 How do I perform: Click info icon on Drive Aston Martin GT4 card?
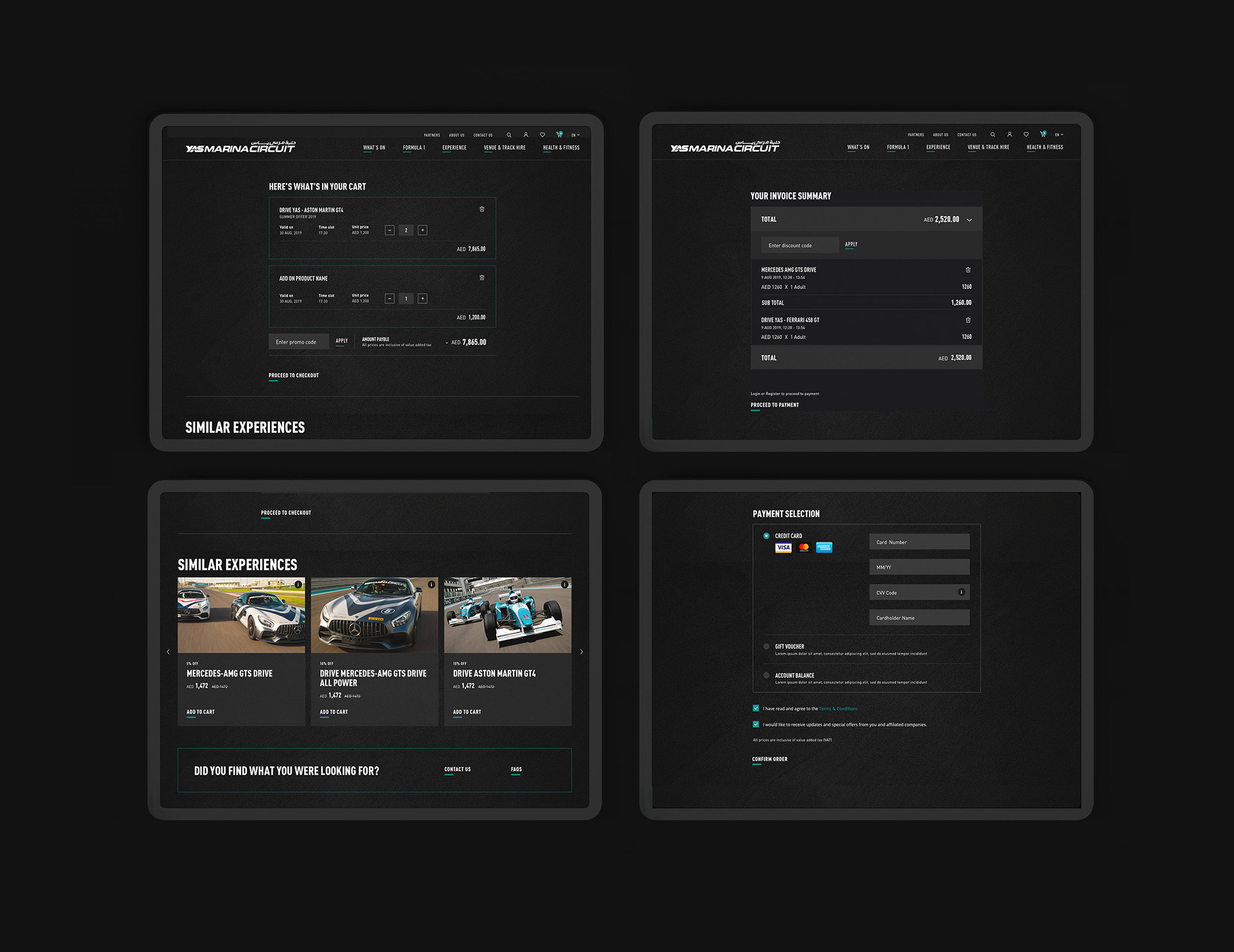coord(564,584)
